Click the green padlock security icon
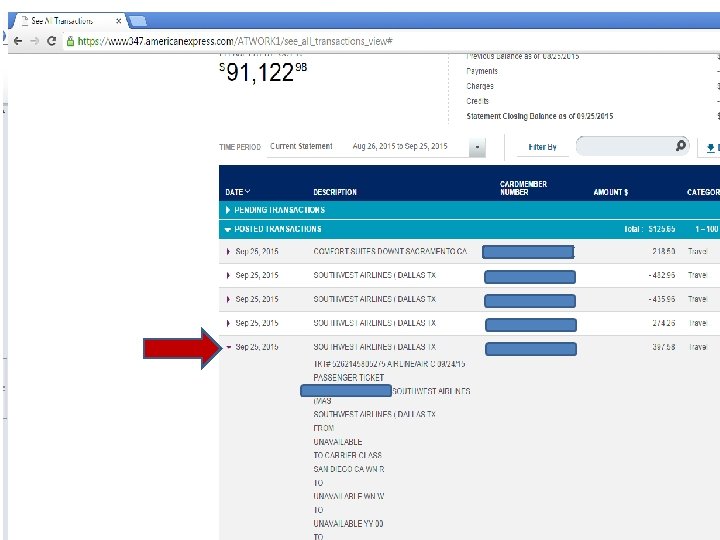720x540 pixels. [x=70, y=41]
